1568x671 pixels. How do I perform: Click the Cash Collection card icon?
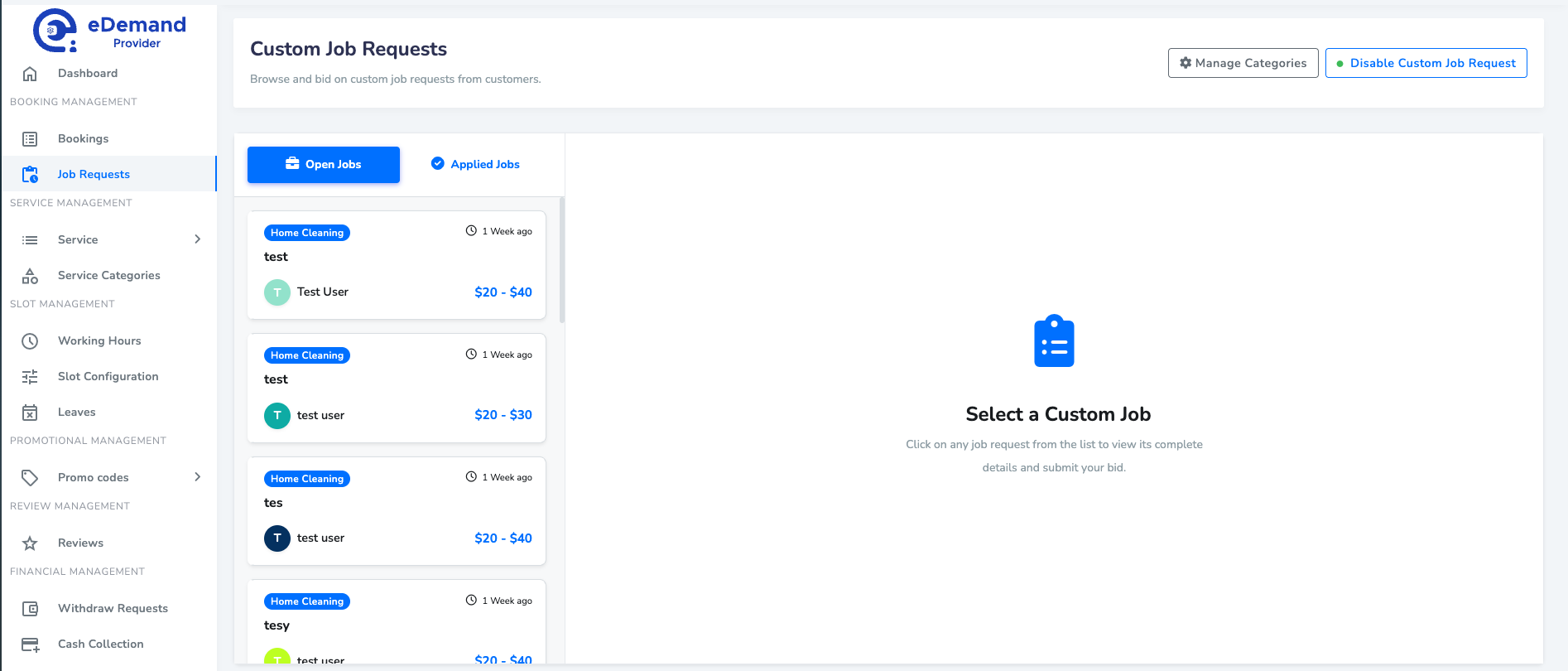(30, 644)
